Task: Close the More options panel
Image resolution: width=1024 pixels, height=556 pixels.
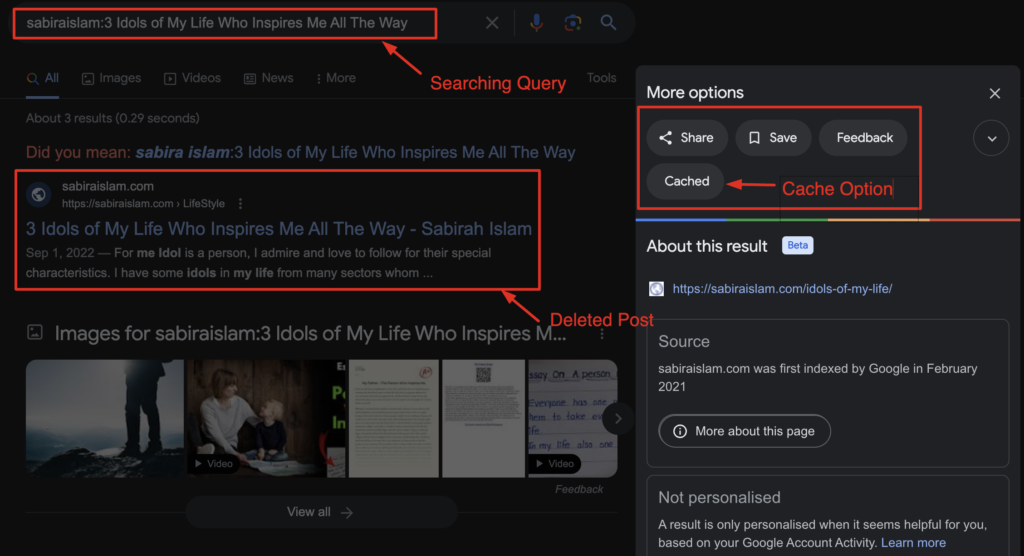Action: click(994, 93)
